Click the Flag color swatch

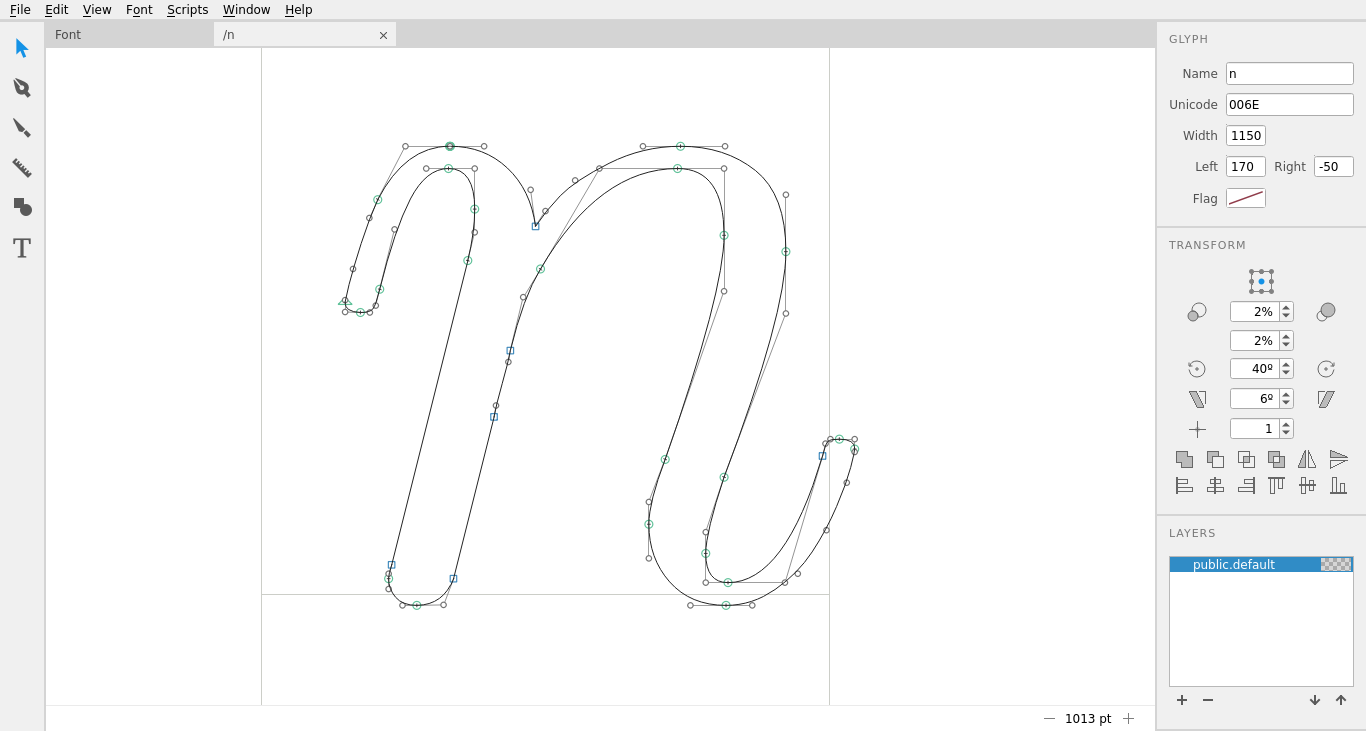[x=1245, y=198]
